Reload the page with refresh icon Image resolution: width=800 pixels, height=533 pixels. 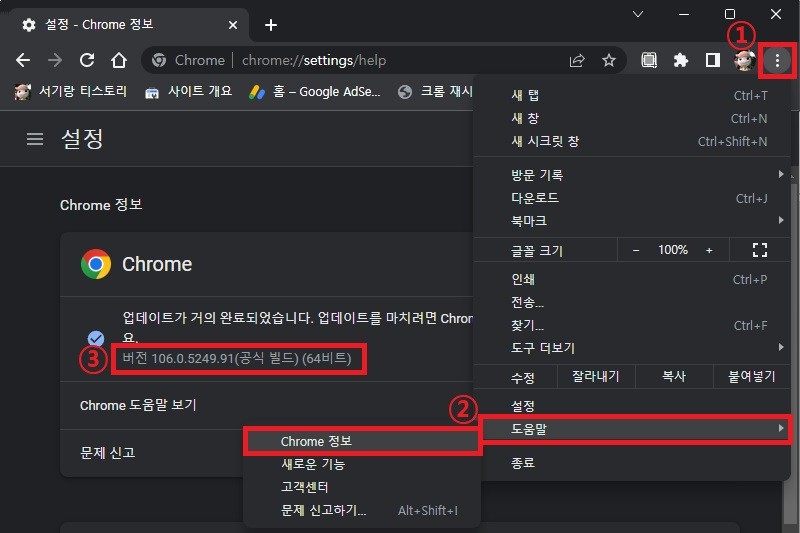[x=87, y=60]
